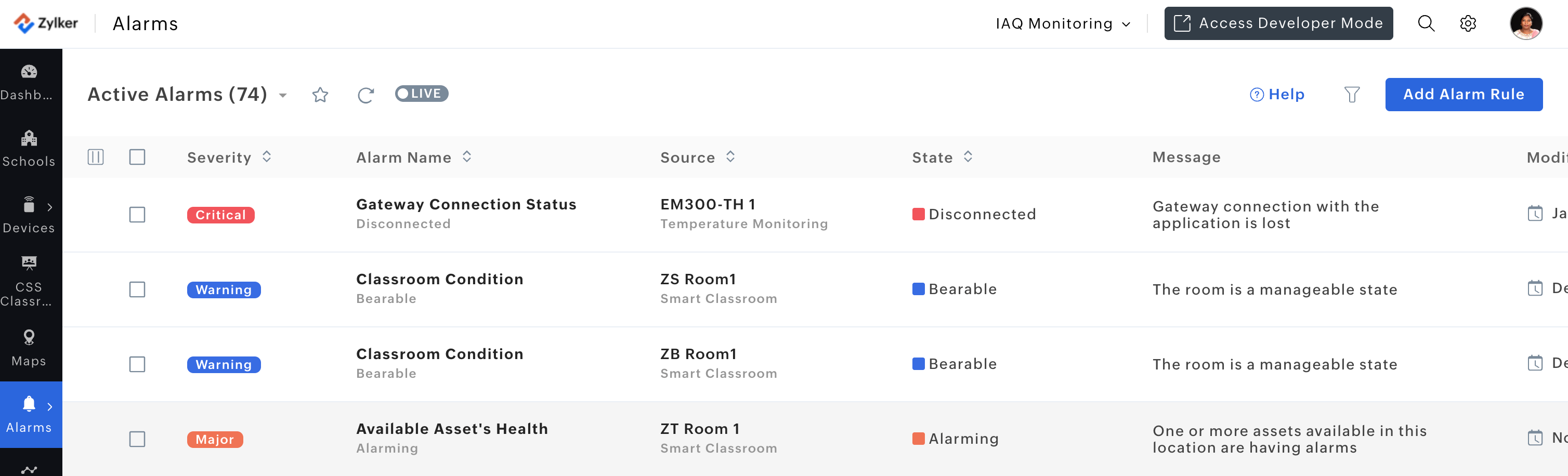The image size is (1568, 476).
Task: Open the filter funnel icon
Action: [x=1351, y=95]
